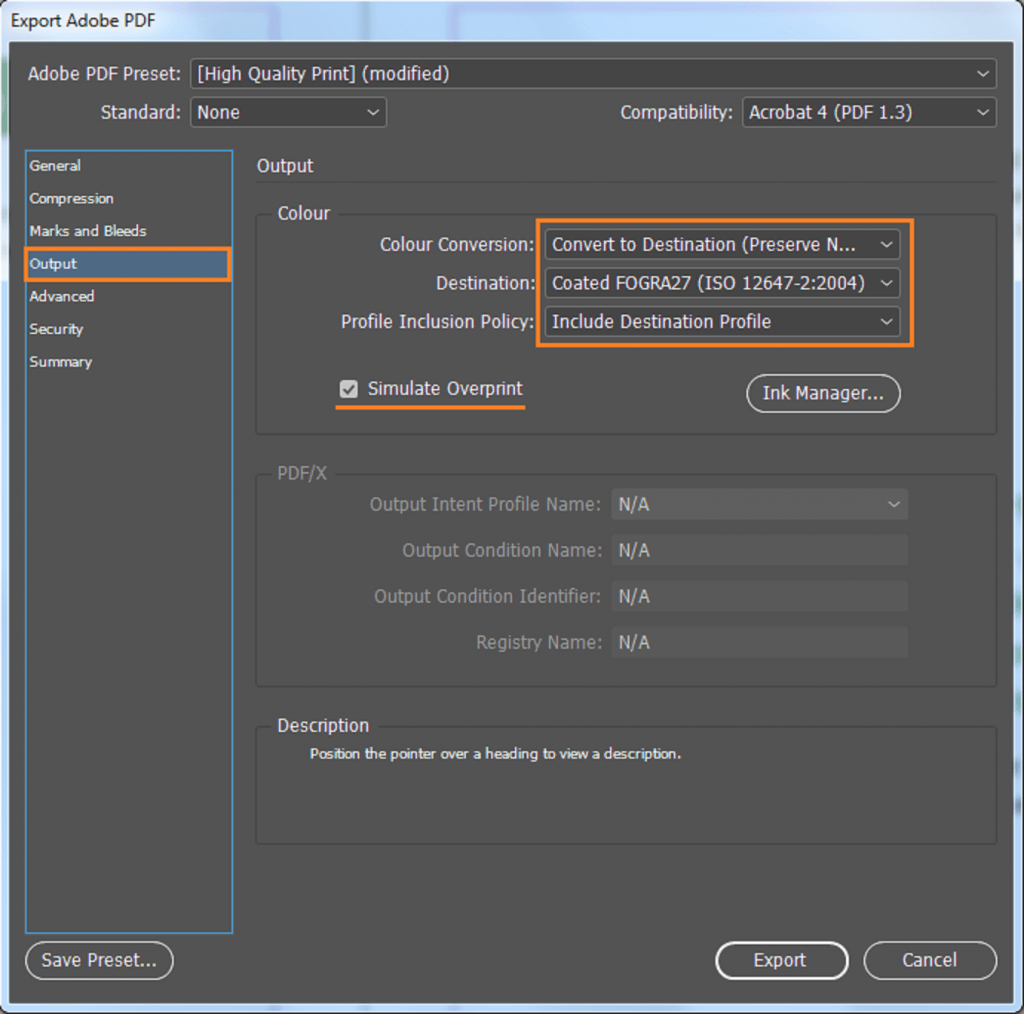1024x1014 pixels.
Task: Open the Output Intent Profile Name dropdown
Action: point(760,504)
